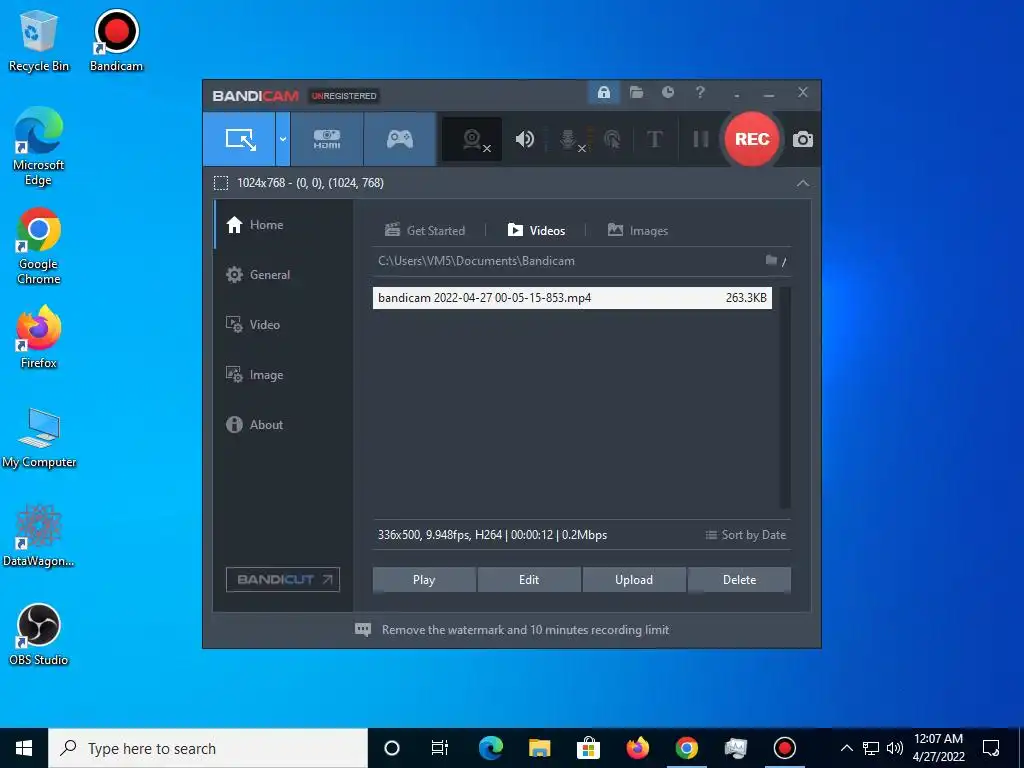Click the pause recording icon

point(701,139)
